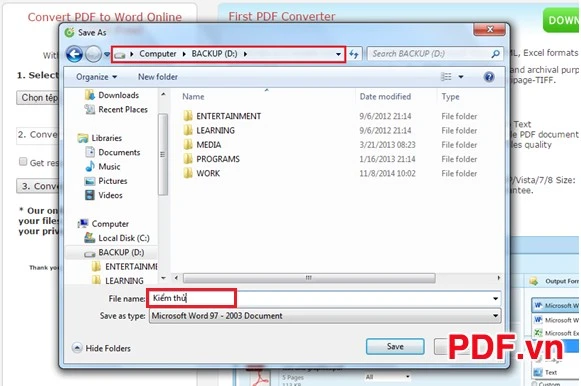
Task: Select BACKUP (D:) in the address path
Action: coord(214,54)
